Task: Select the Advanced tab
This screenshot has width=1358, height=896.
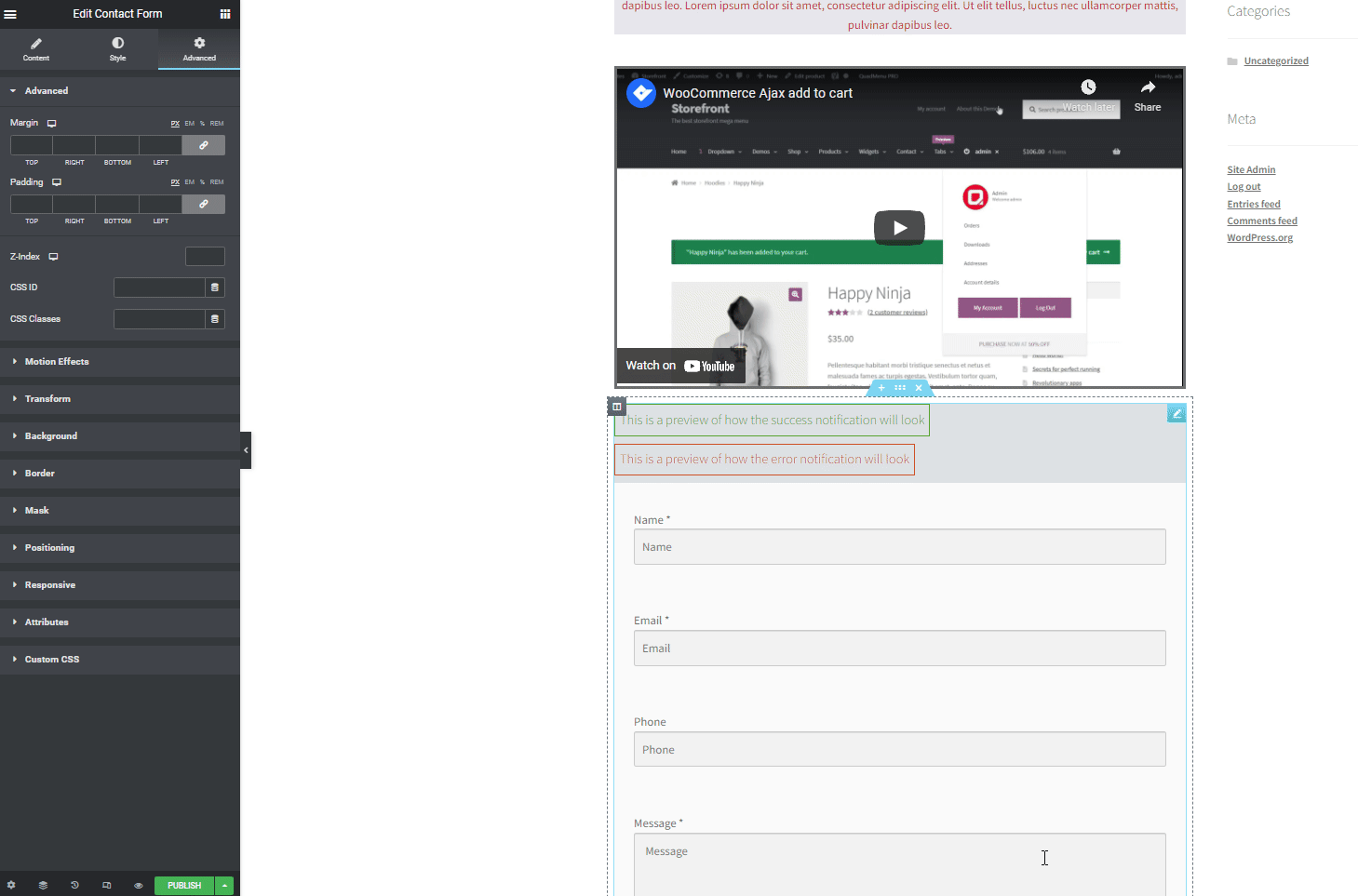Action: [199, 49]
